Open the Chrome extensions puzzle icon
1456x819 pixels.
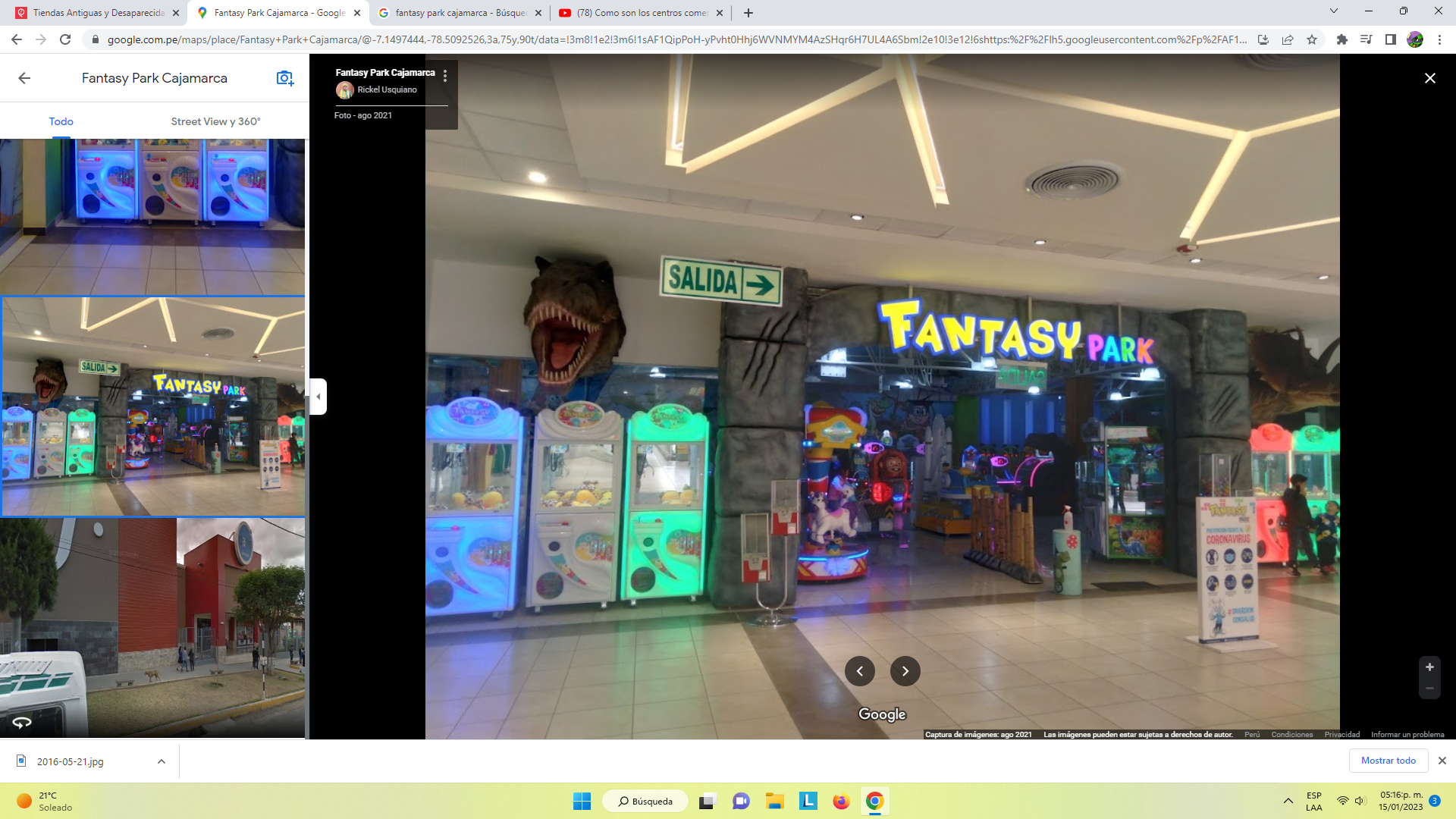pyautogui.click(x=1342, y=39)
